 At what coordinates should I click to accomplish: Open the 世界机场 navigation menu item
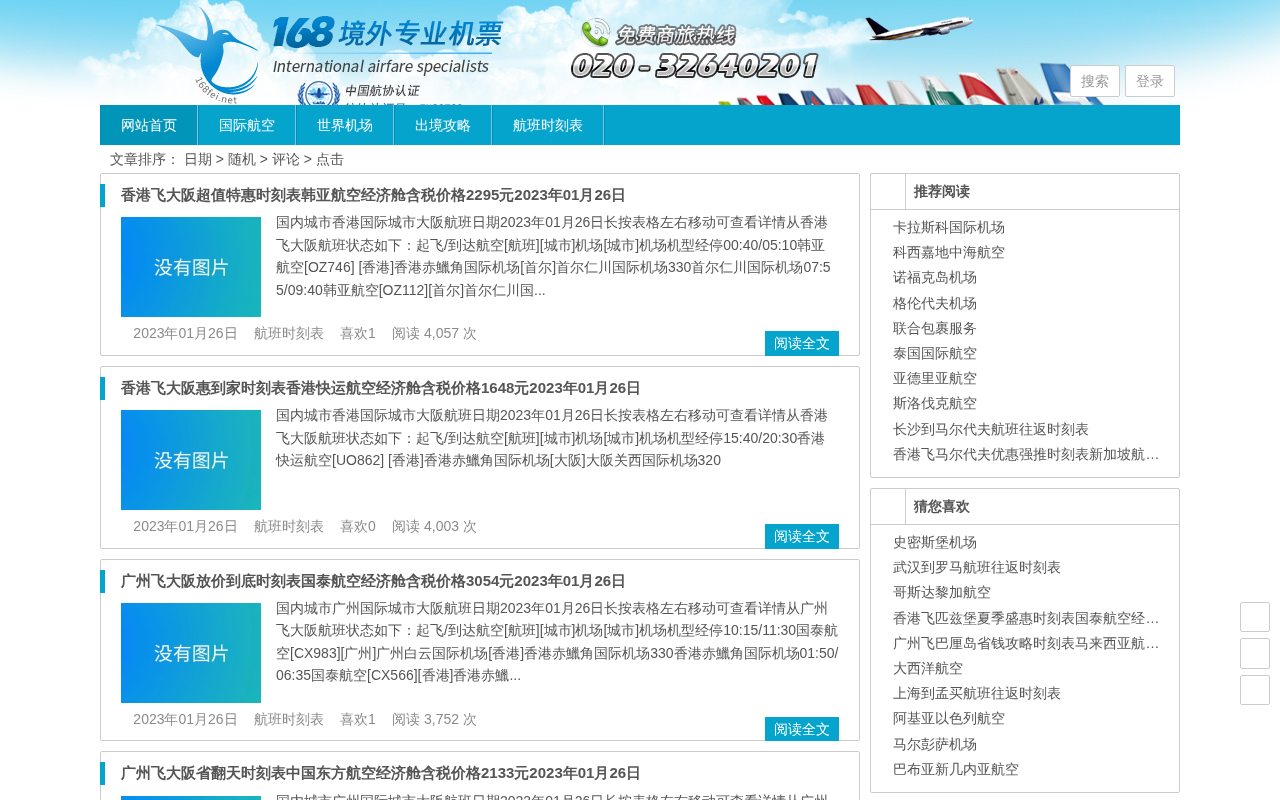click(345, 125)
